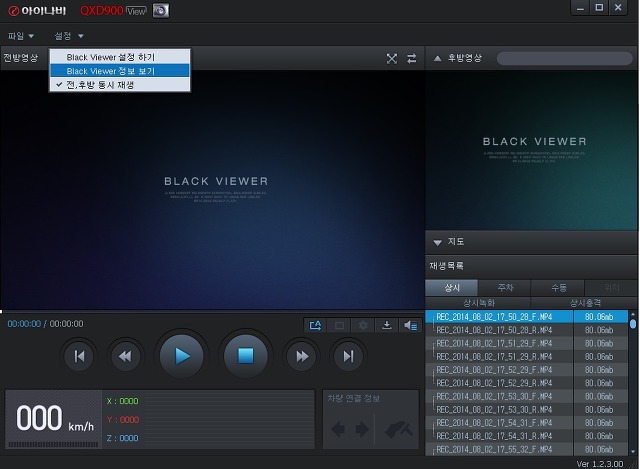Viewport: 640px width, 469px height.
Task: Stop playback with the stop button
Action: [246, 356]
